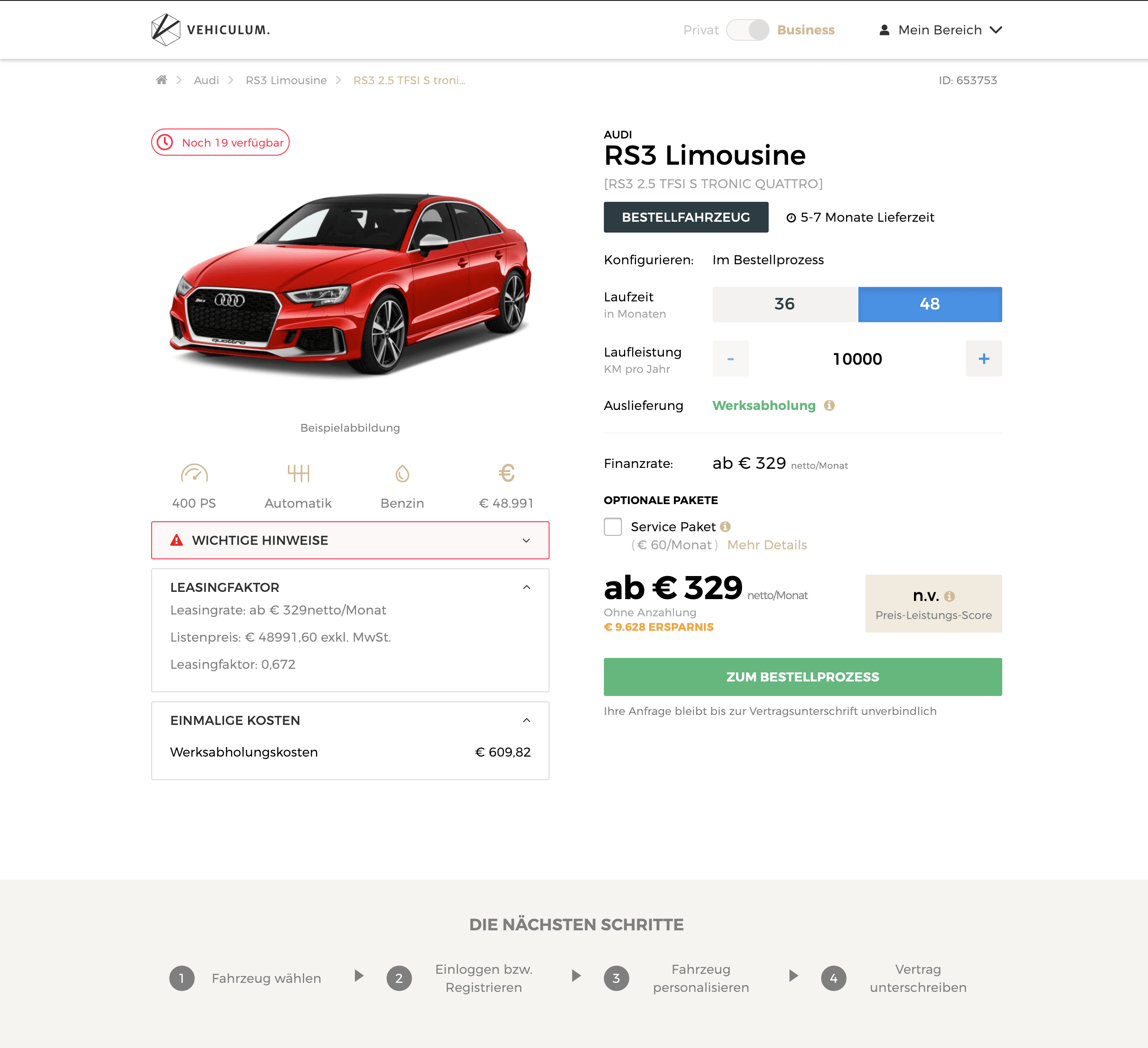Click Werksabholungskosten € 609,82 amount
Viewport: 1148px width, 1048px height.
click(x=503, y=752)
